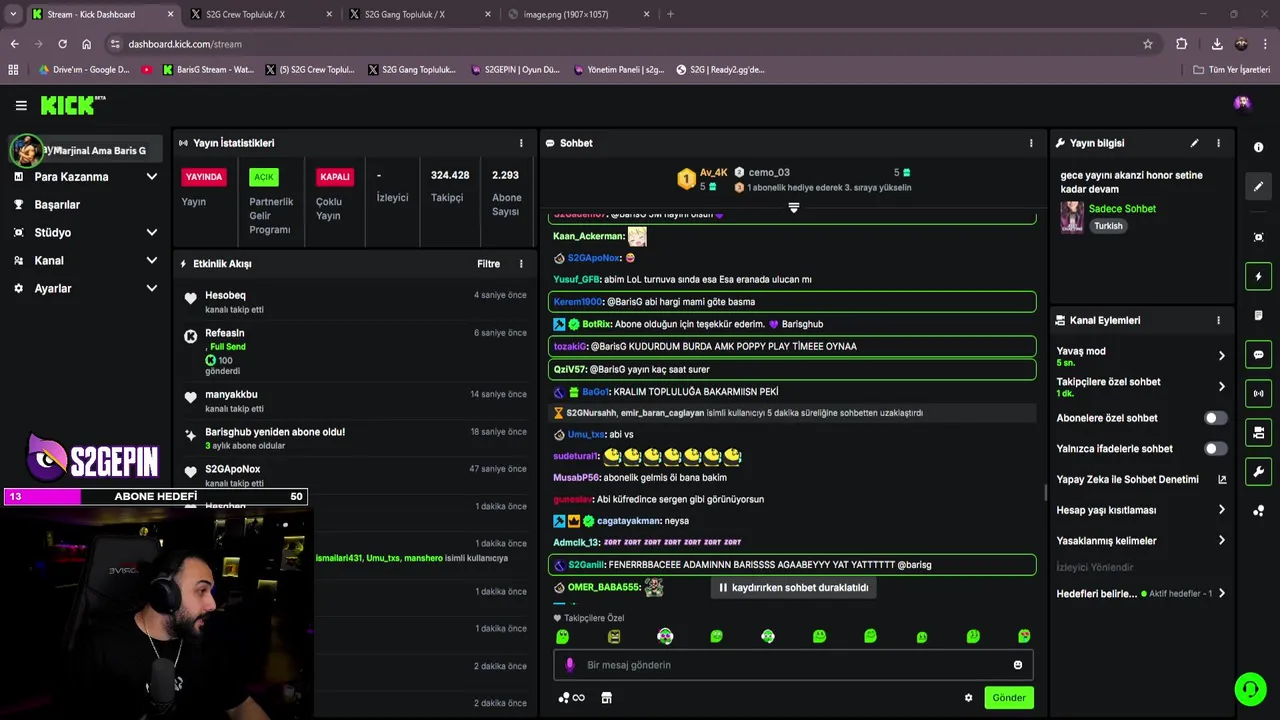Open Yönetim Paneli bookmark
This screenshot has width=1280, height=720.
pos(619,70)
